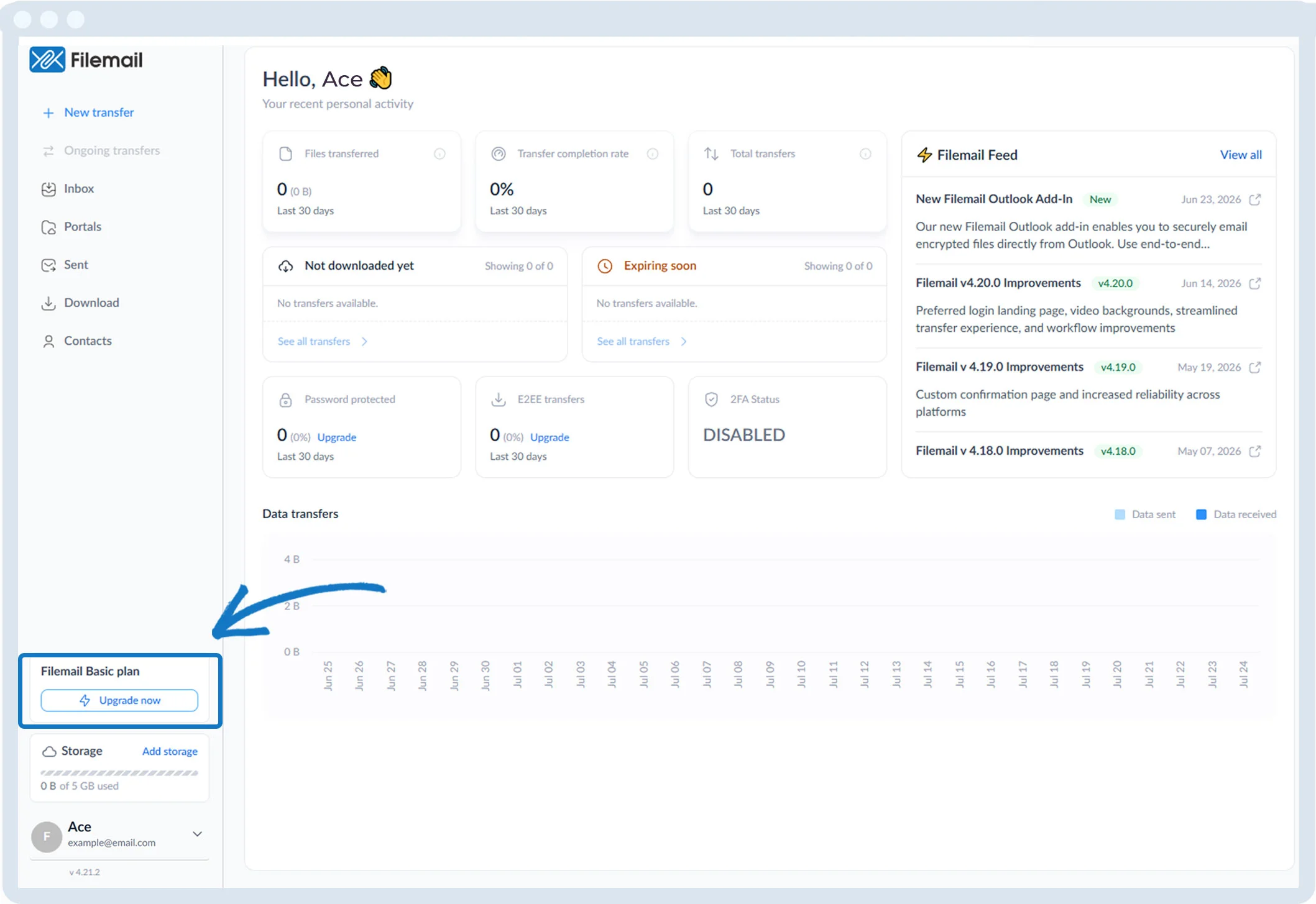The width and height of the screenshot is (1316, 904).
Task: Click the Filemail Feed lightning icon
Action: tap(924, 155)
